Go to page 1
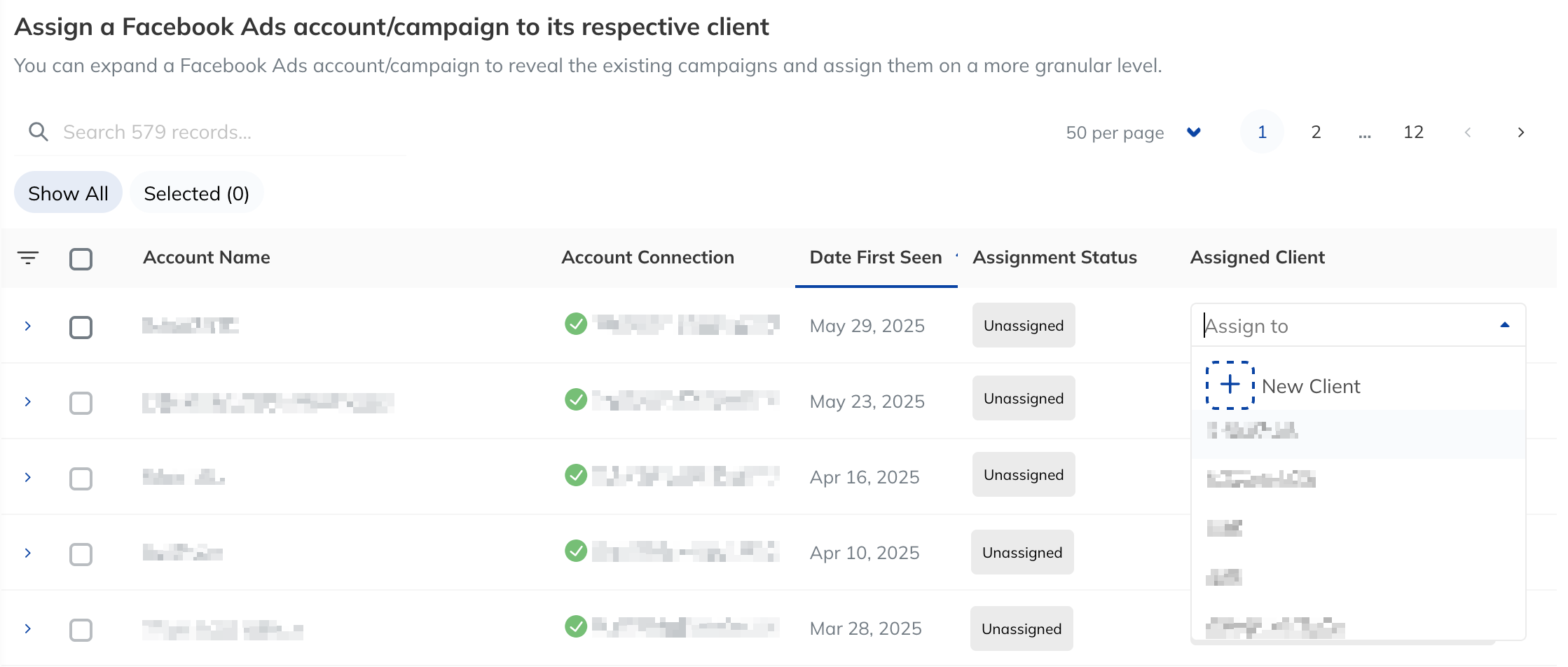The width and height of the screenshot is (1568, 667). (x=1262, y=132)
